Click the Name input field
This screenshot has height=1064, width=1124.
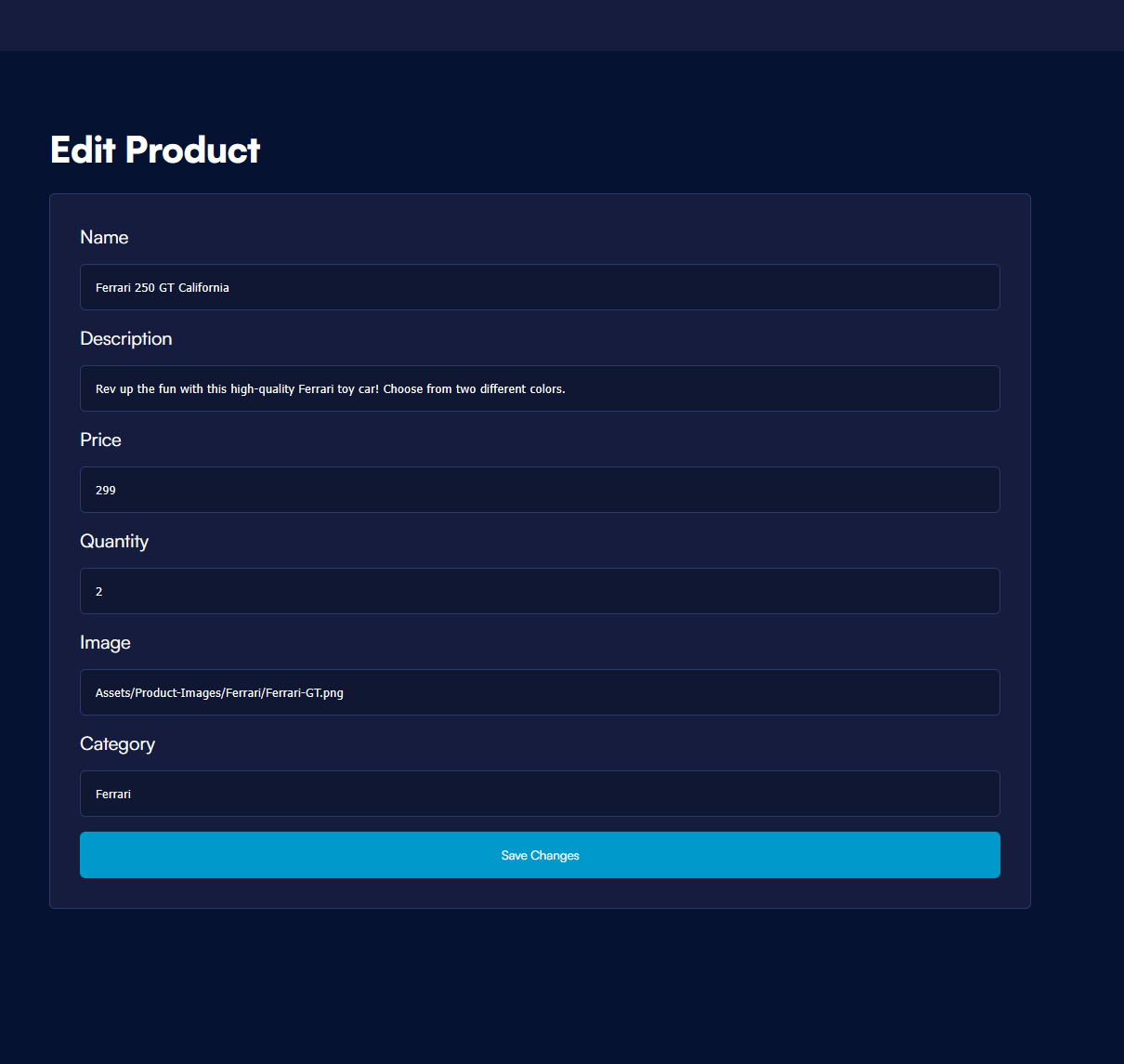[x=540, y=287]
